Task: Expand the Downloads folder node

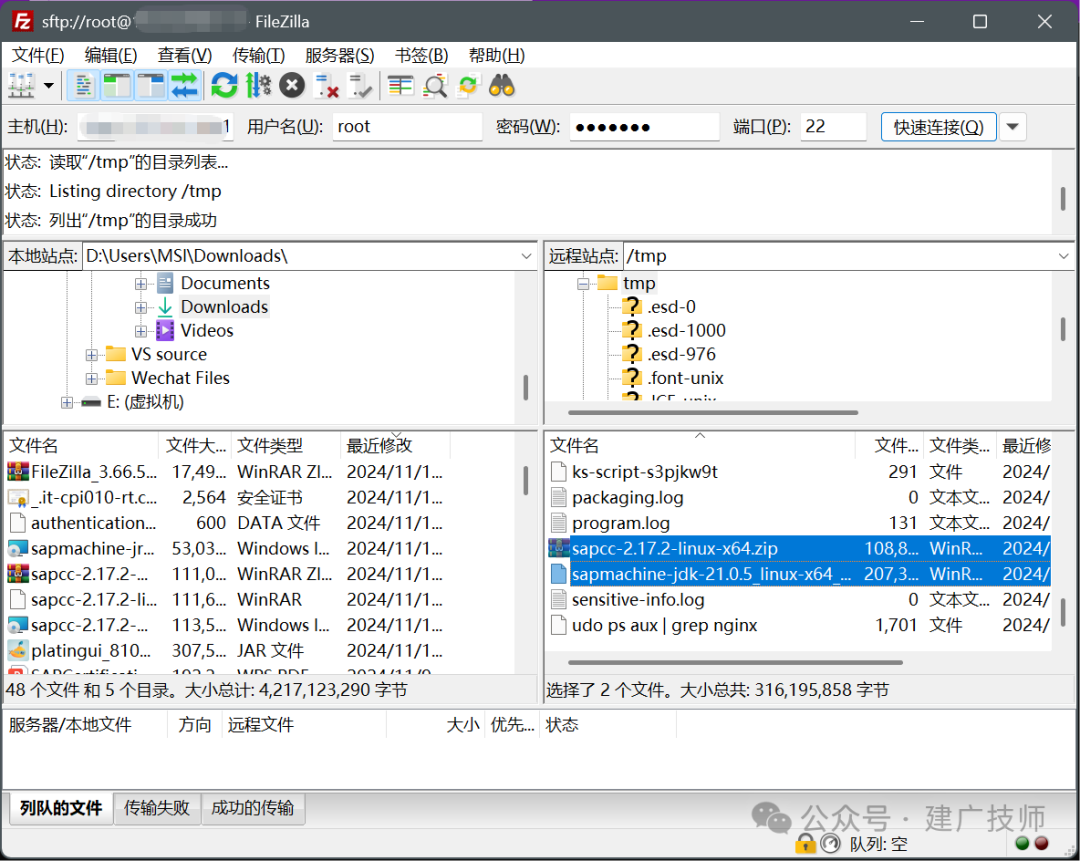Action: point(141,307)
